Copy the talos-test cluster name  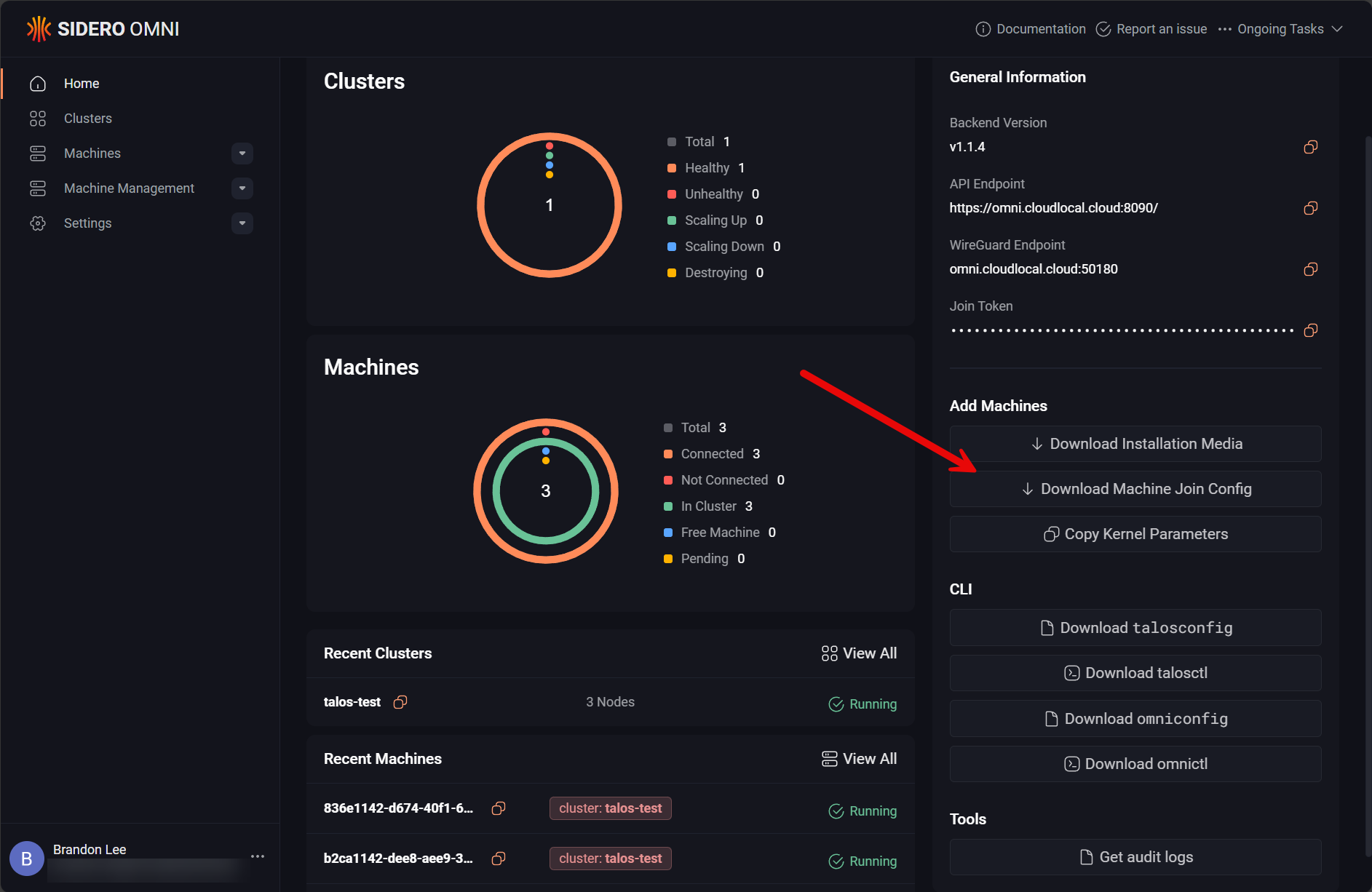pos(400,702)
